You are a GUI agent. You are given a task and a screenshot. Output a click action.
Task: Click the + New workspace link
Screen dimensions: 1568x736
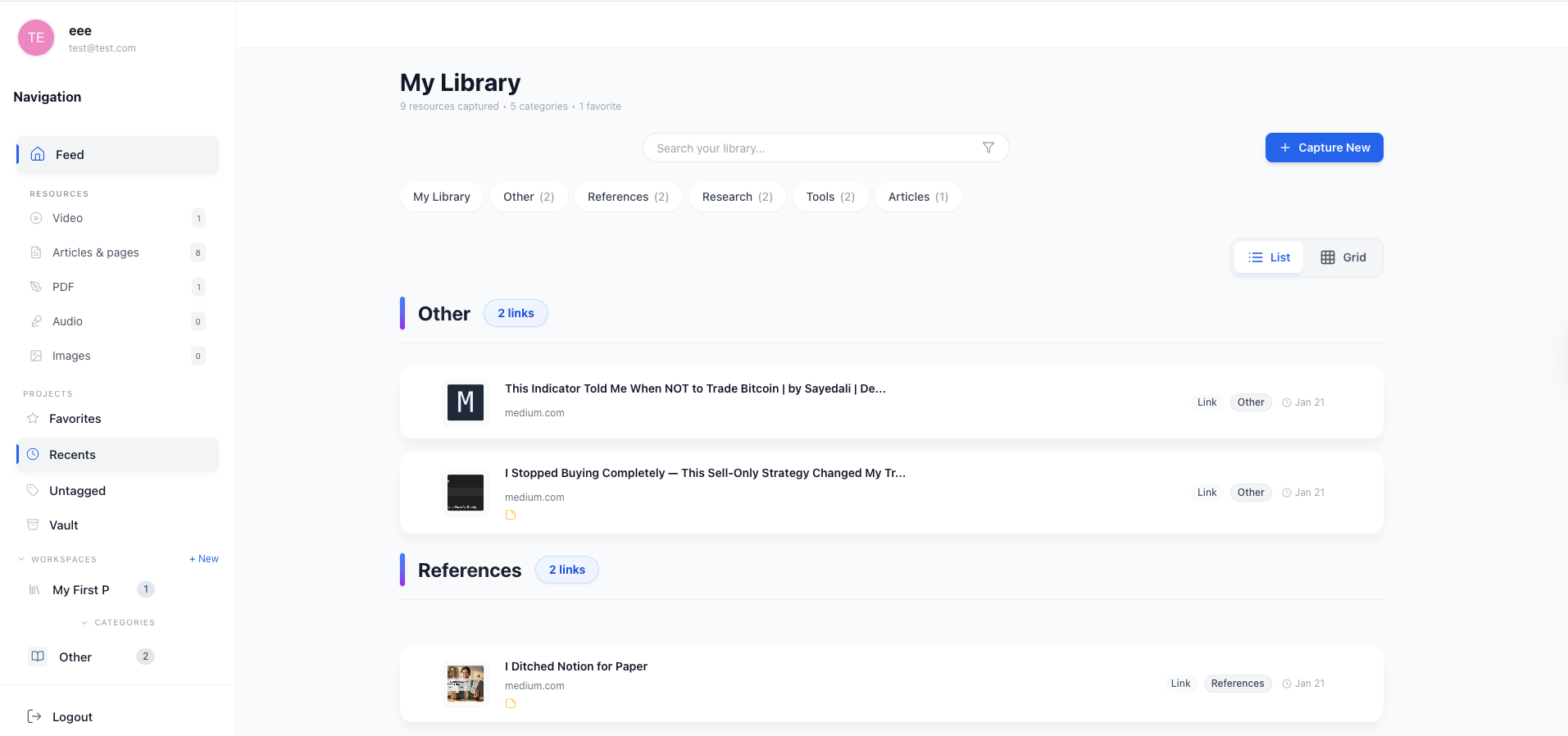(x=204, y=559)
